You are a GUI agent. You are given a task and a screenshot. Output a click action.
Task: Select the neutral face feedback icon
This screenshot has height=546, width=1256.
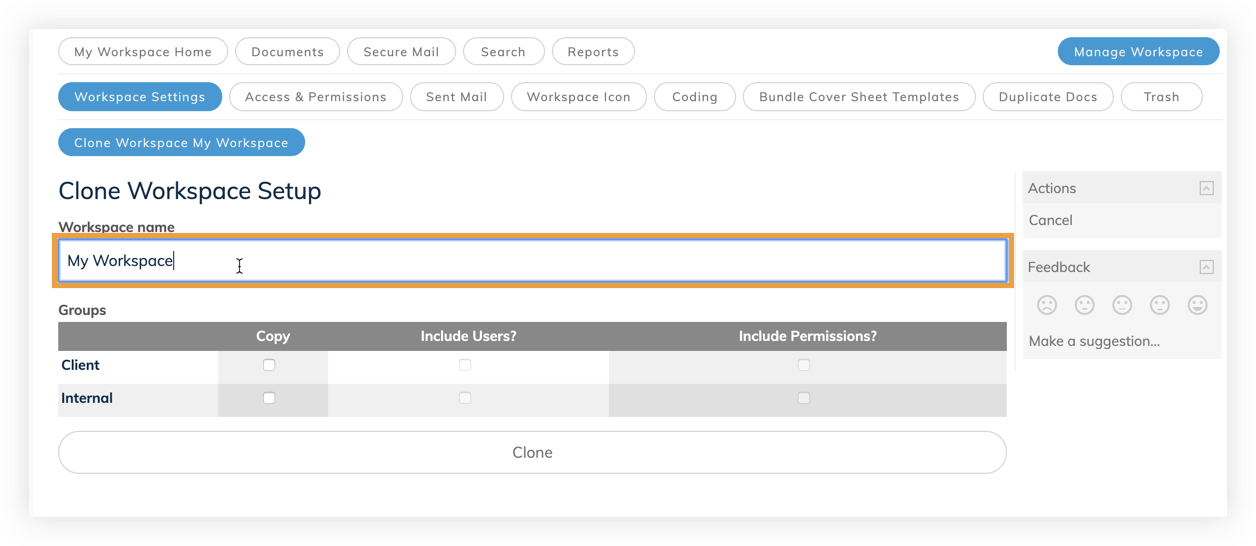pos(1122,305)
